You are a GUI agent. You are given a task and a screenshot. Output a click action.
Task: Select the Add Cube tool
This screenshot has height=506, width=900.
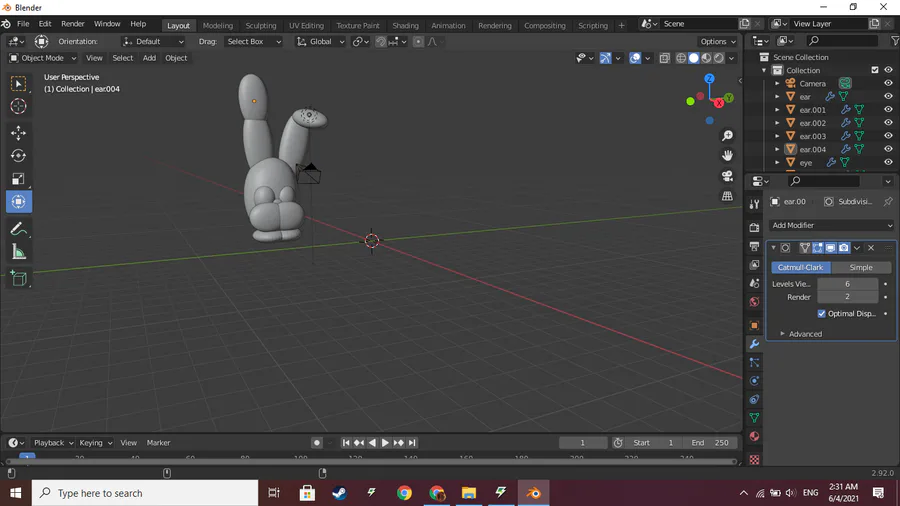(18, 279)
